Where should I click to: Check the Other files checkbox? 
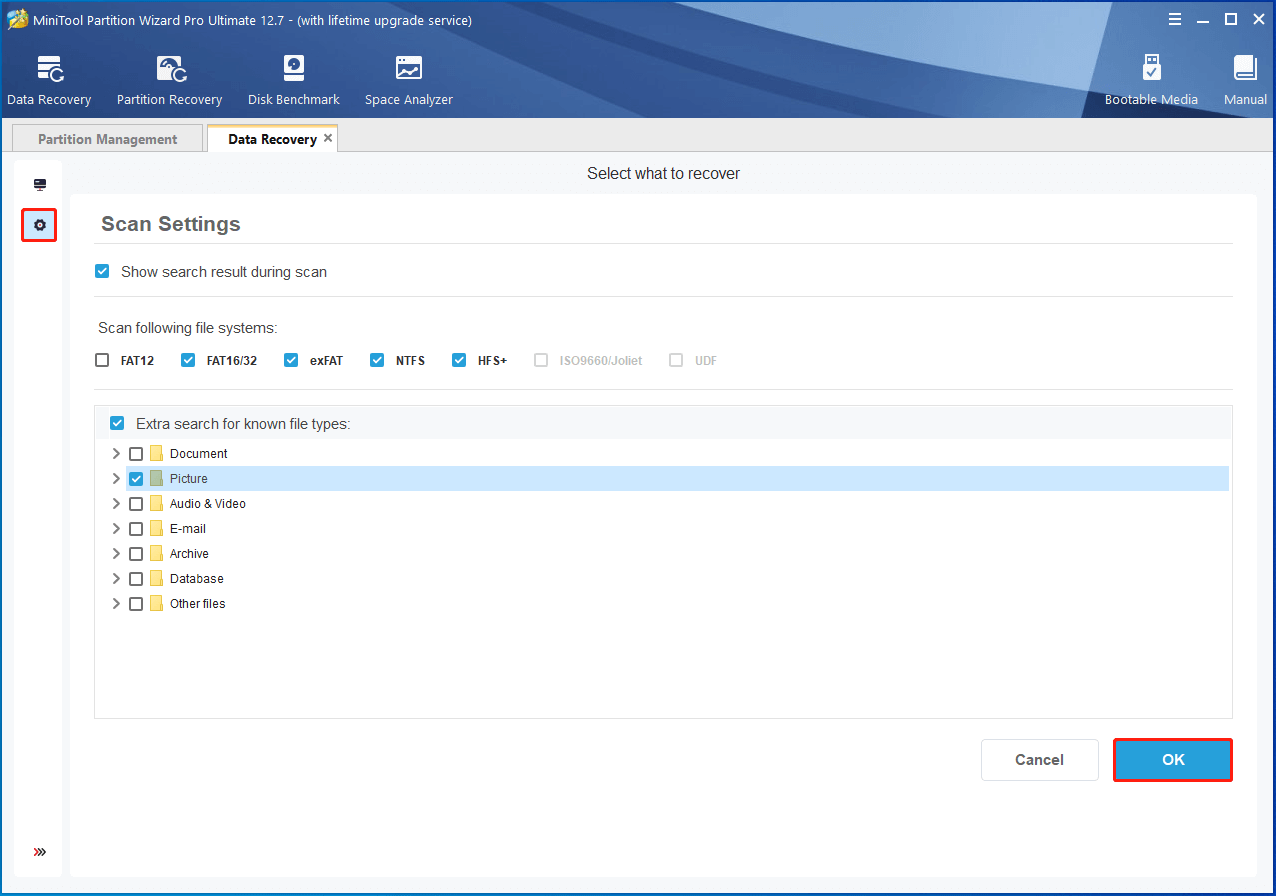(x=136, y=604)
